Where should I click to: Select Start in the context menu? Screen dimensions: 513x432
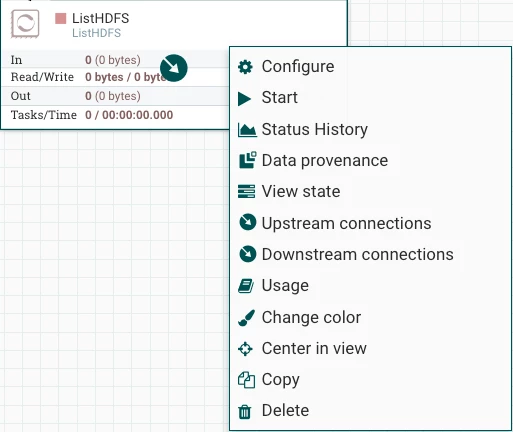(371, 98)
